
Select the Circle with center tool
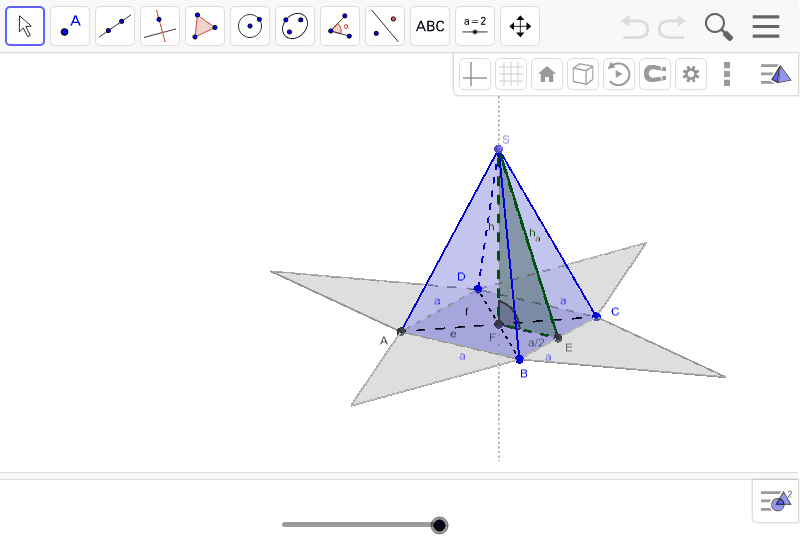point(250,26)
